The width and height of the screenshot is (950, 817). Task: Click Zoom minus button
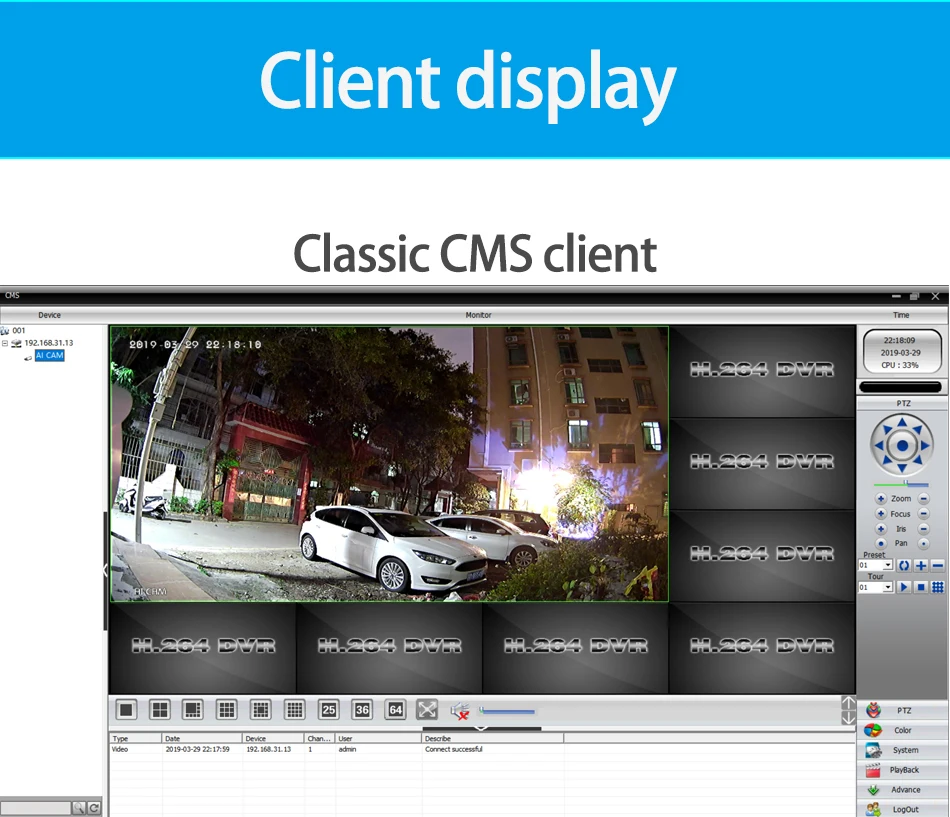[923, 498]
